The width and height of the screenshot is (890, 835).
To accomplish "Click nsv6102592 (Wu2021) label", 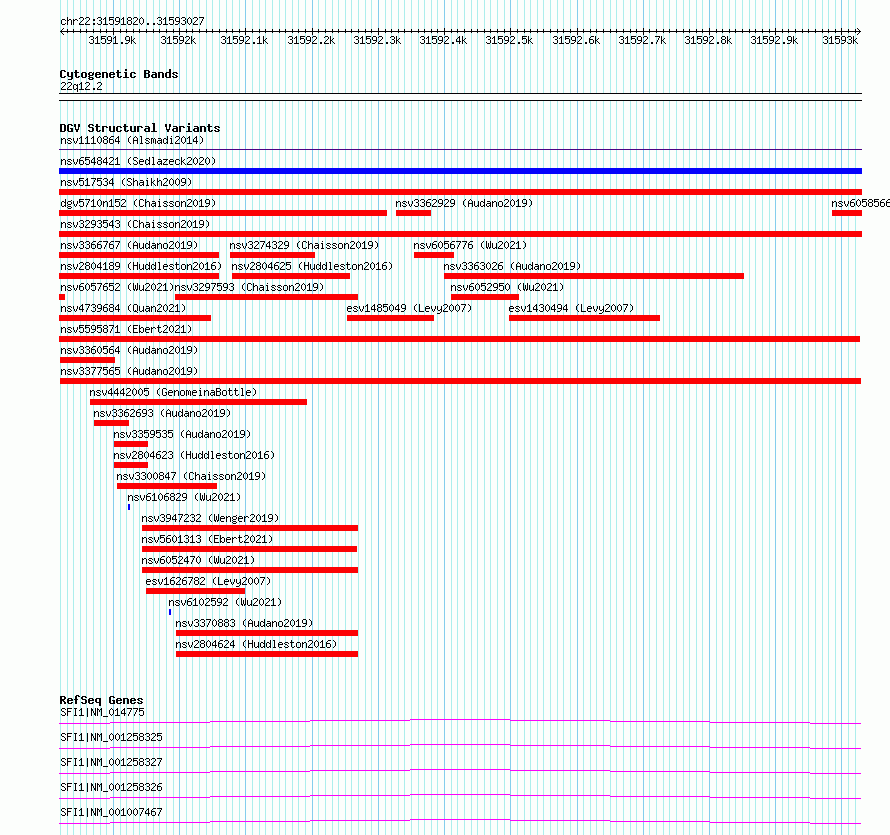I will click(x=225, y=602).
